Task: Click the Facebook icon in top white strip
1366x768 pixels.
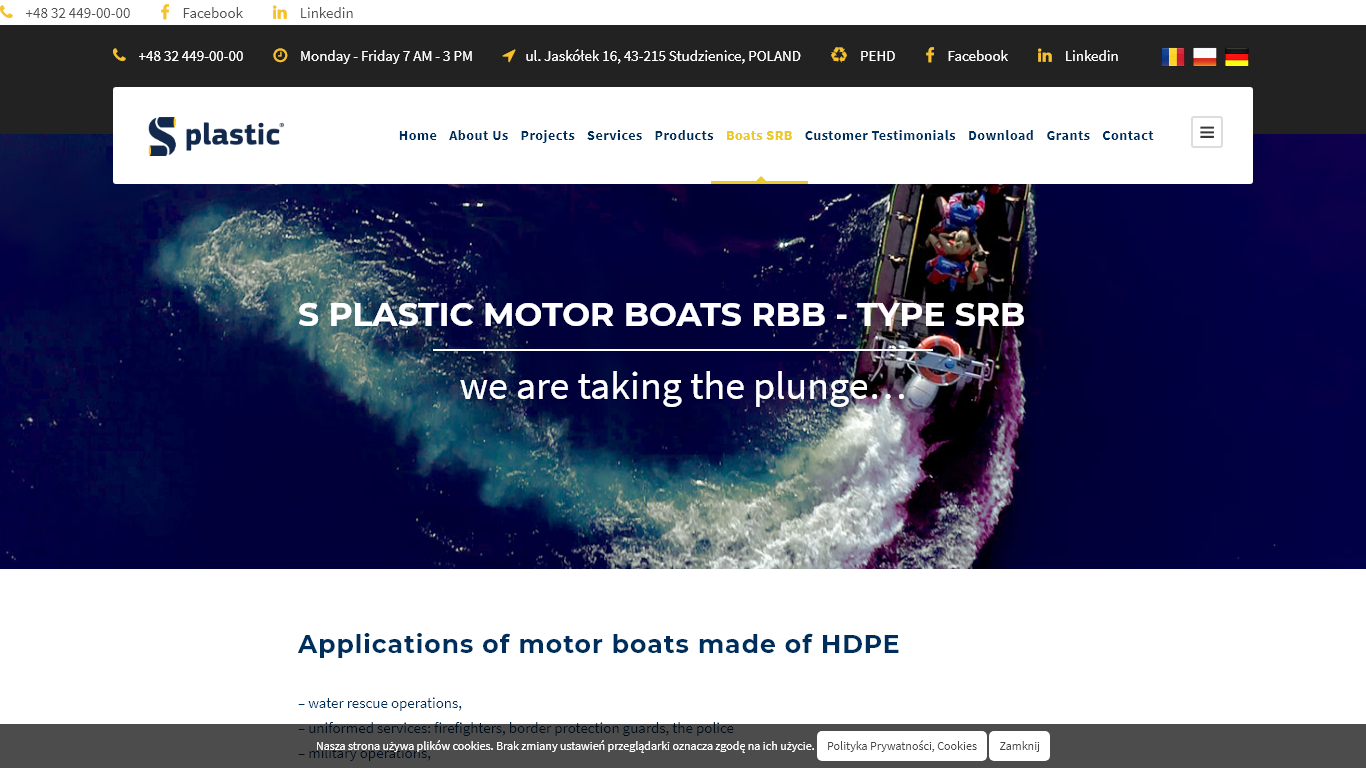Action: (x=165, y=12)
